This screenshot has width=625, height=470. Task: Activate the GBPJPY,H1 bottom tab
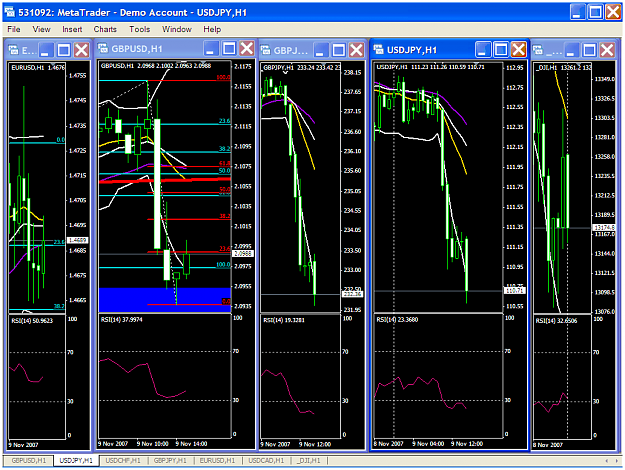[170, 460]
